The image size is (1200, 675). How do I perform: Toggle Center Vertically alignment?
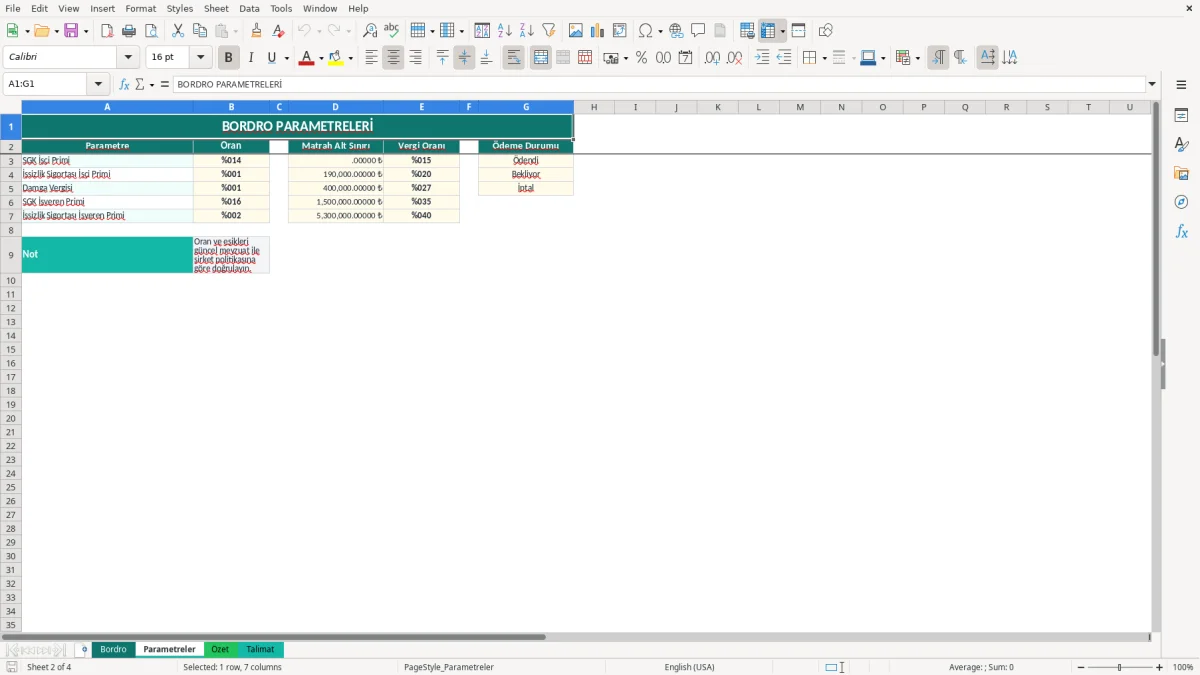tap(464, 58)
